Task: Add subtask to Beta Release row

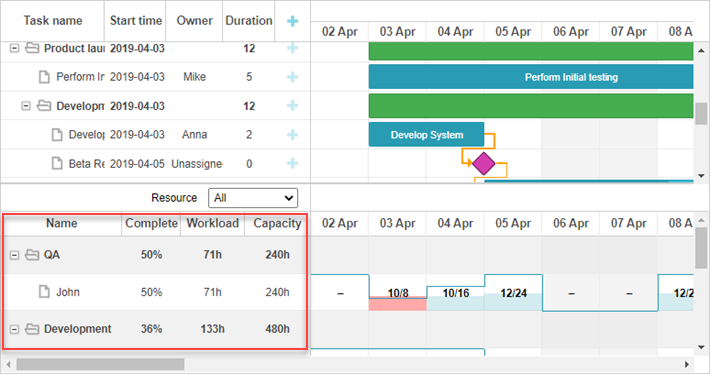Action: pos(293,163)
